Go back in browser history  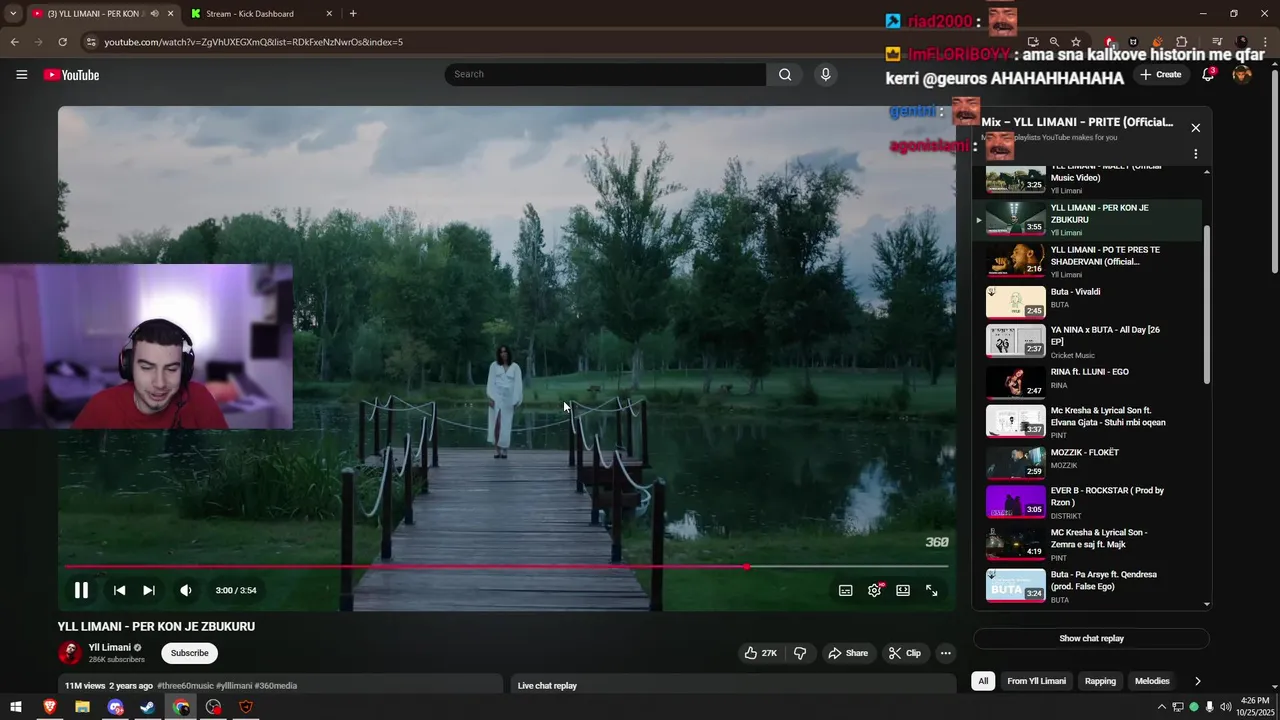point(14,42)
